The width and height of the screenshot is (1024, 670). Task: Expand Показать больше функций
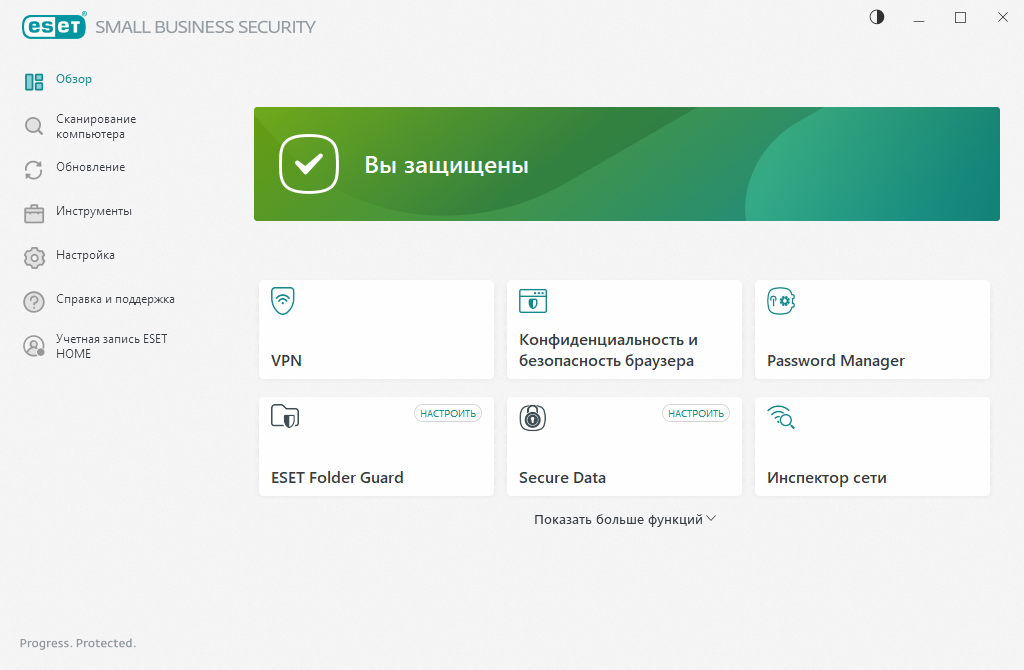click(624, 518)
